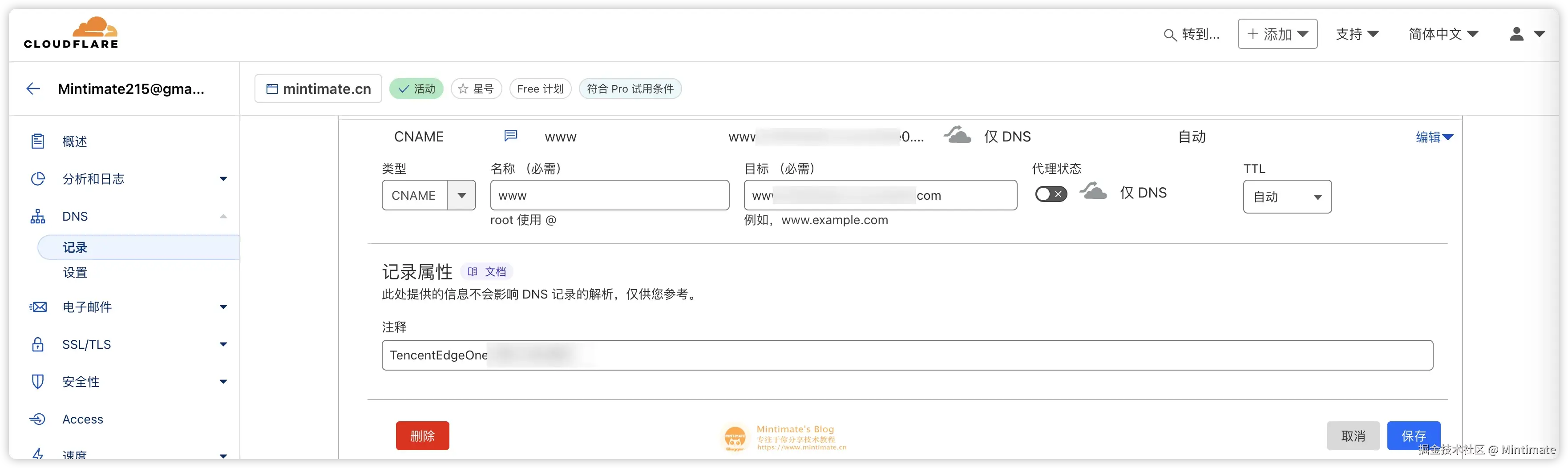Click the 星号 star button
Image resolution: width=1568 pixels, height=468 pixels.
coord(476,89)
